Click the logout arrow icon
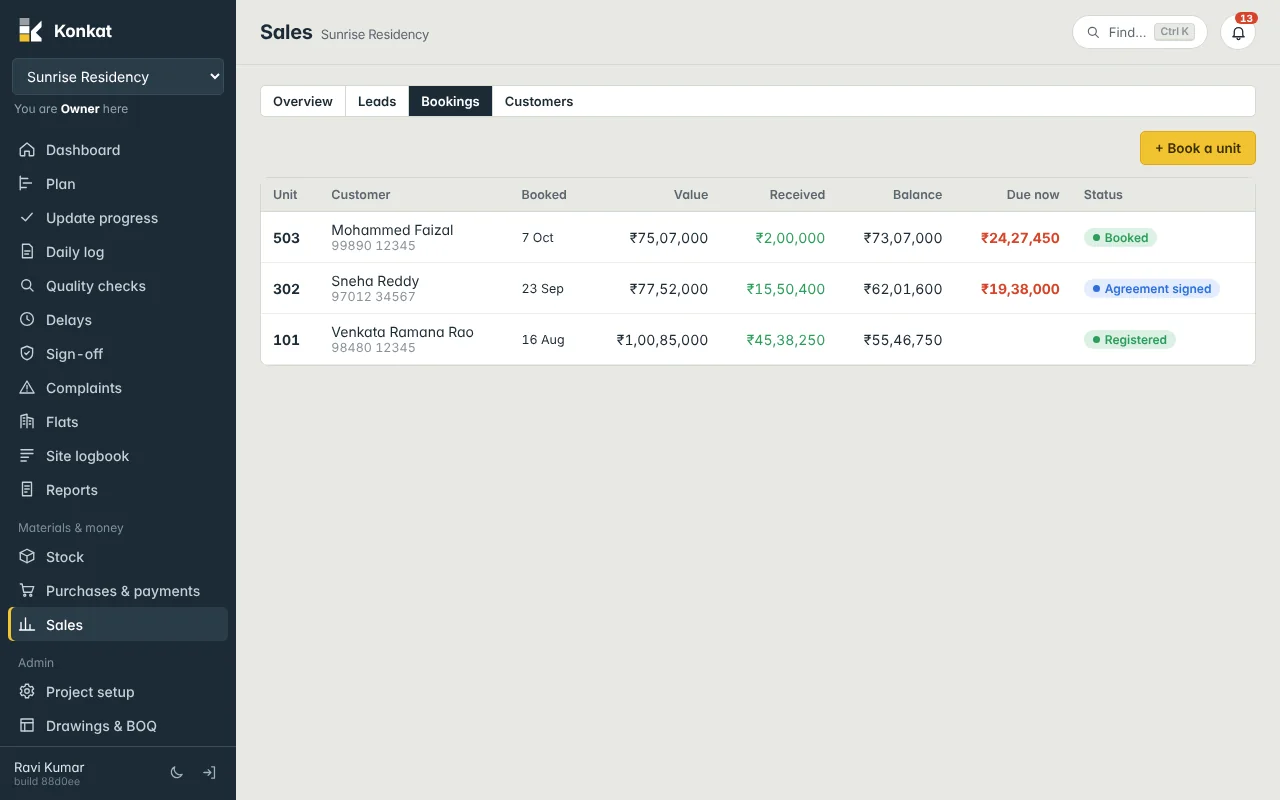The image size is (1280, 800). [x=209, y=773]
